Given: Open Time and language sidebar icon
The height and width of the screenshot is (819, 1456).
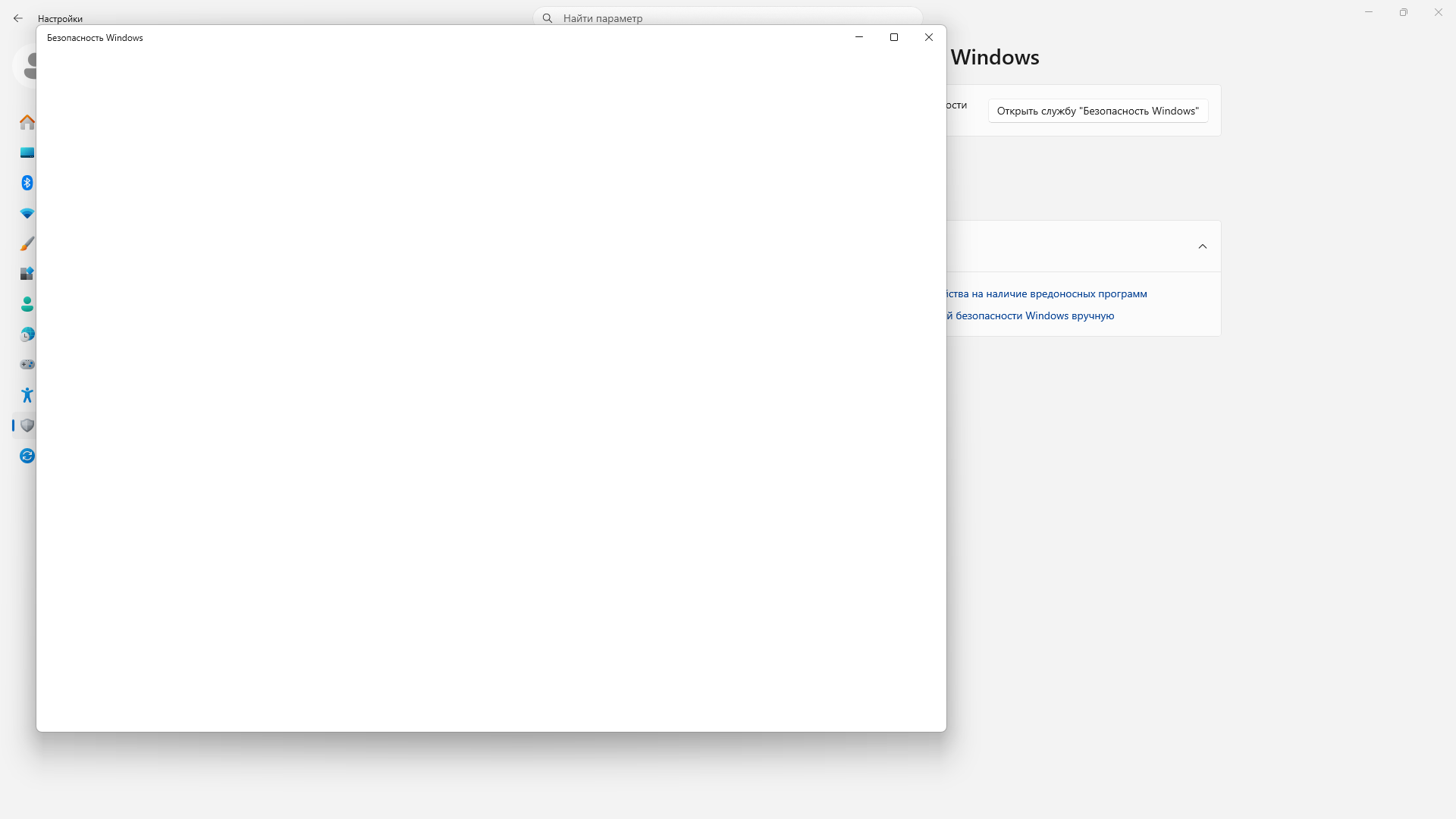Looking at the screenshot, I should [27, 334].
